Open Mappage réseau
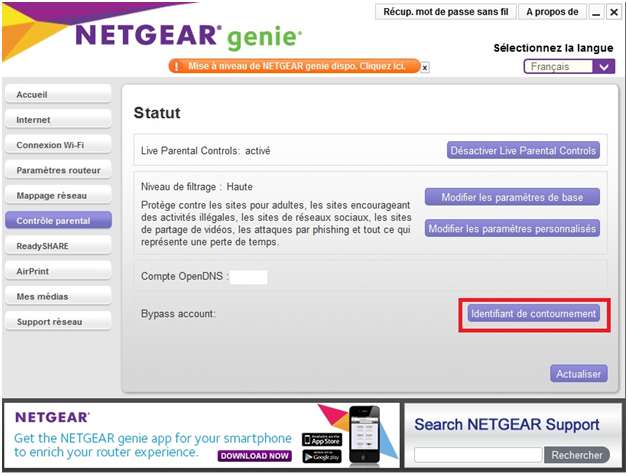This screenshot has width=628, height=476. click(x=58, y=196)
